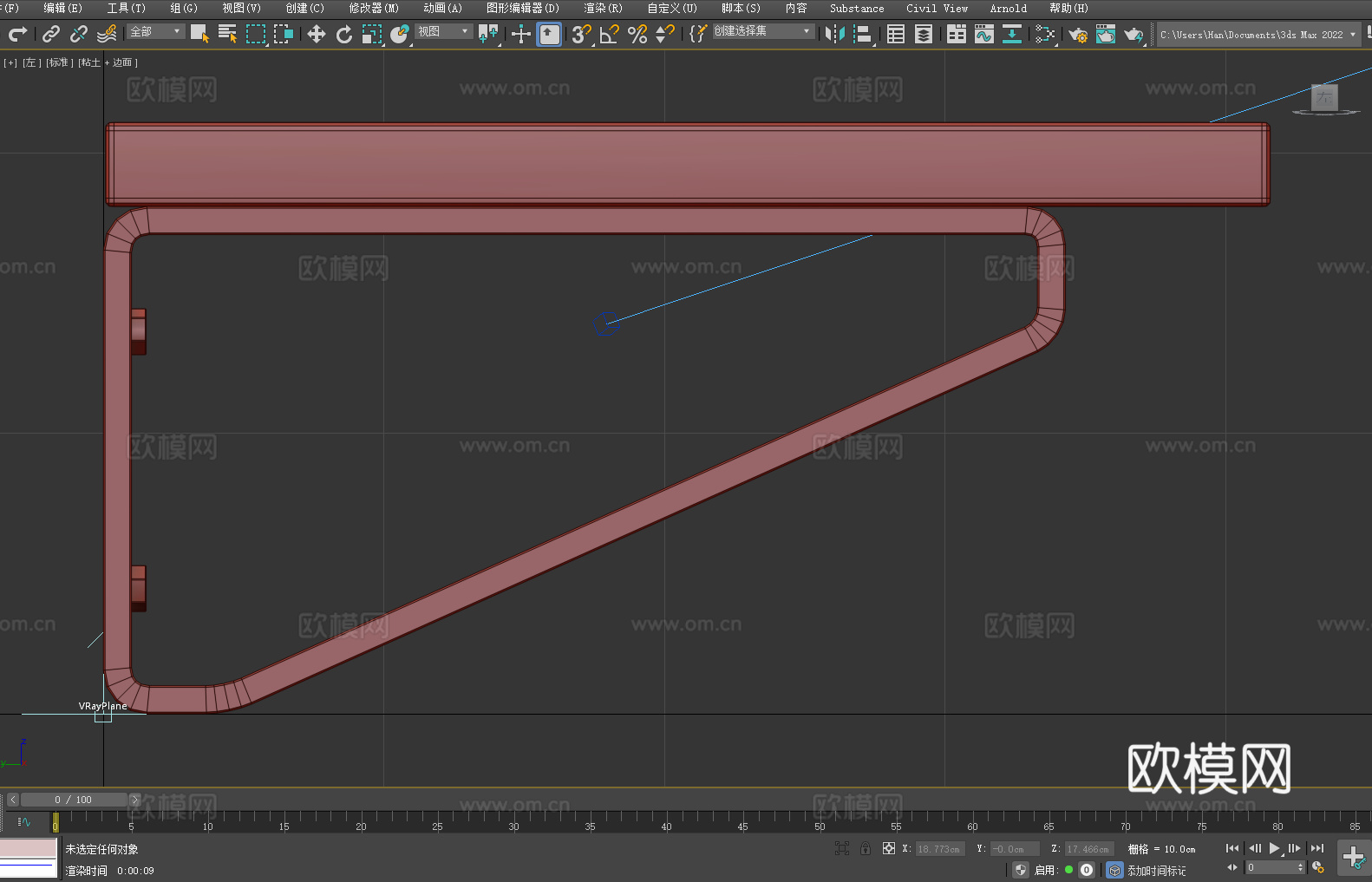Toggle keyboard shortcut override button
This screenshot has width=1372, height=882.
(549, 34)
